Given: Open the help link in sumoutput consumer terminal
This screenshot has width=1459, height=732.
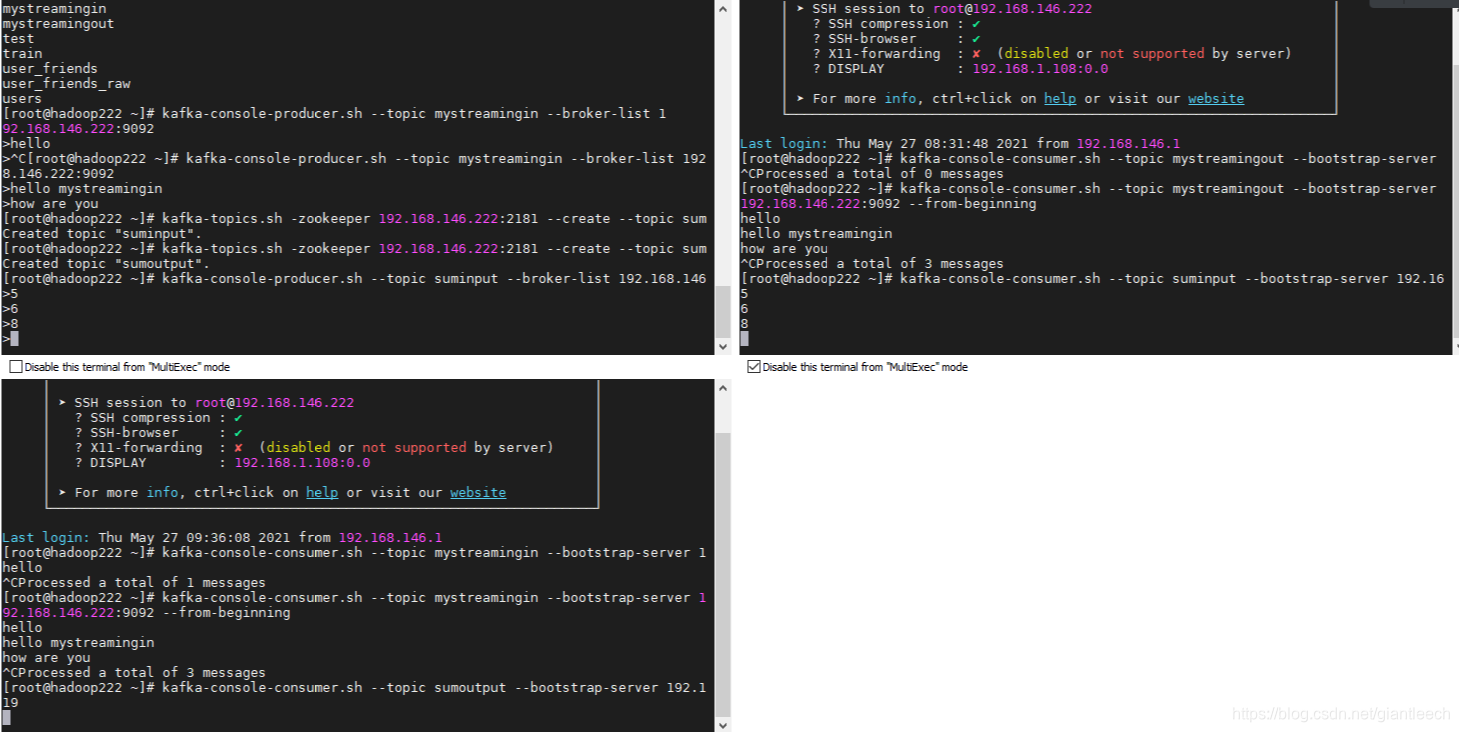Looking at the screenshot, I should (x=322, y=493).
